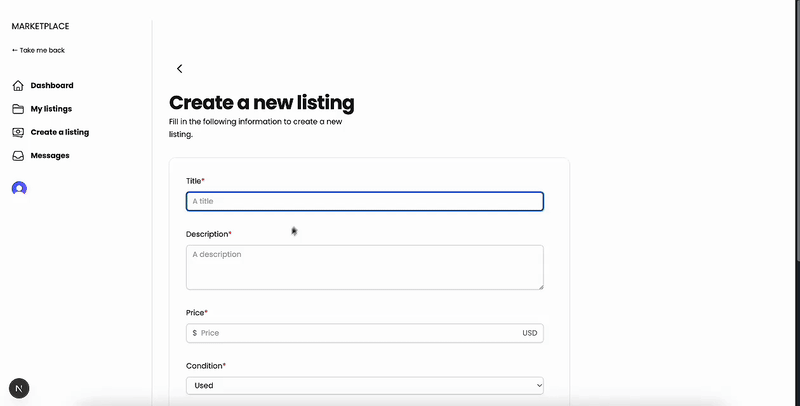Click the Description field label
This screenshot has width=800, height=406.
[x=207, y=234]
